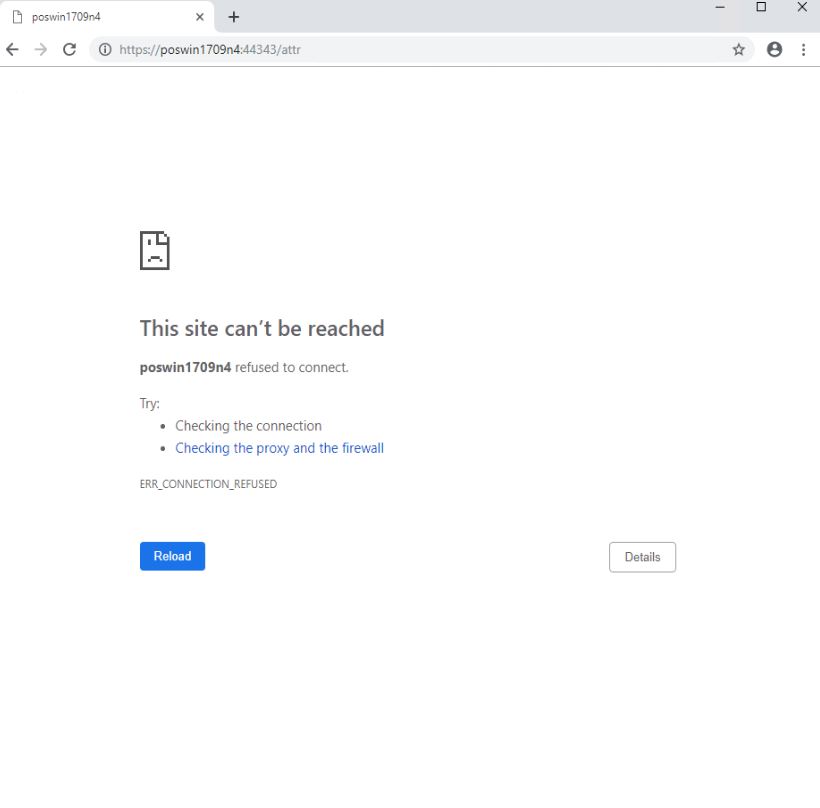Viewport: 820px width, 808px height.
Task: Minimize the browser window
Action: point(720,7)
